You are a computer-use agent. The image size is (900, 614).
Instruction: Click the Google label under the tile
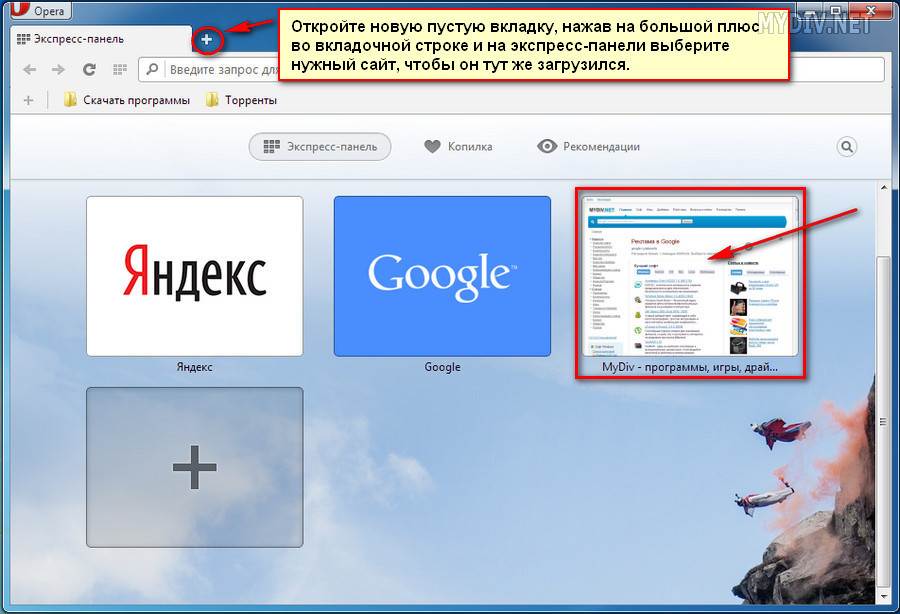point(443,367)
